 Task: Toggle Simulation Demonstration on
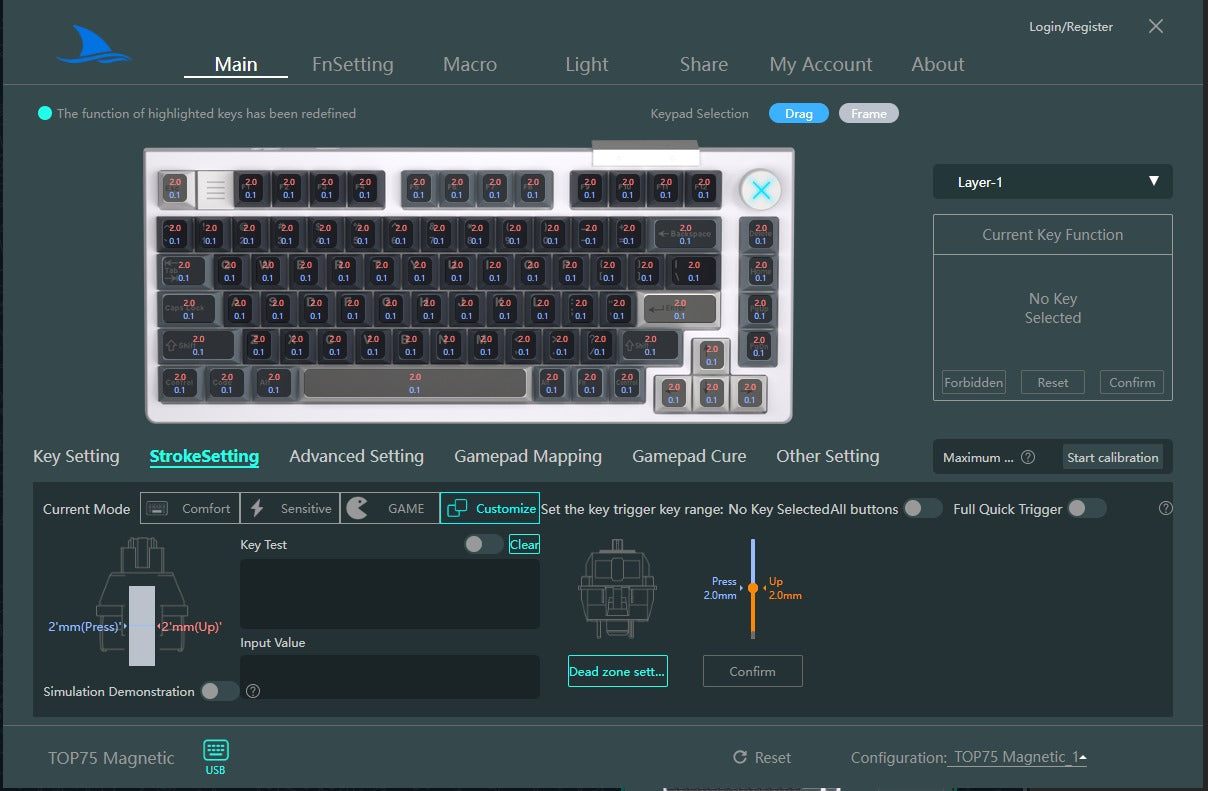point(219,691)
